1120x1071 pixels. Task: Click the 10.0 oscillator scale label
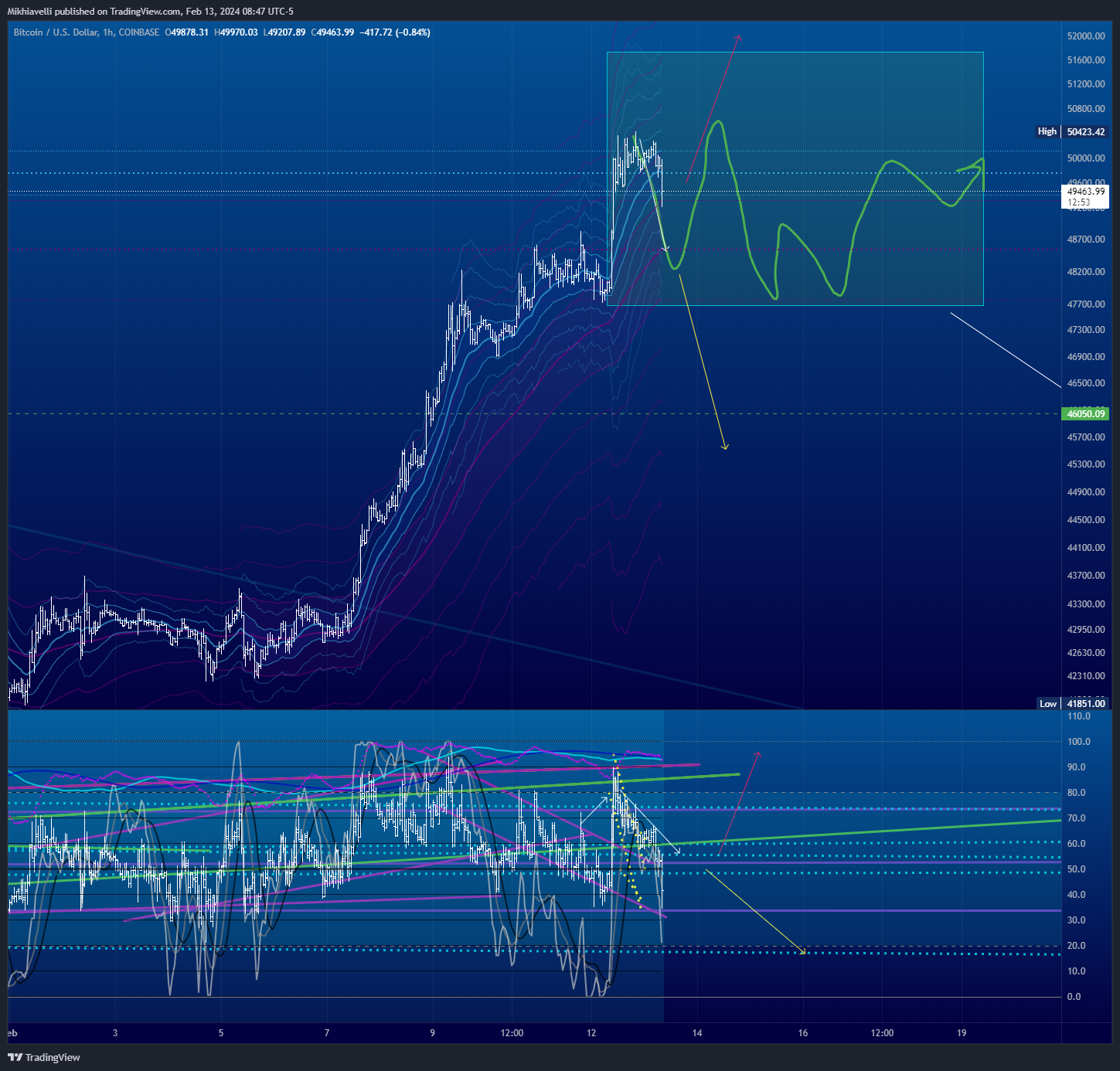tap(1077, 971)
